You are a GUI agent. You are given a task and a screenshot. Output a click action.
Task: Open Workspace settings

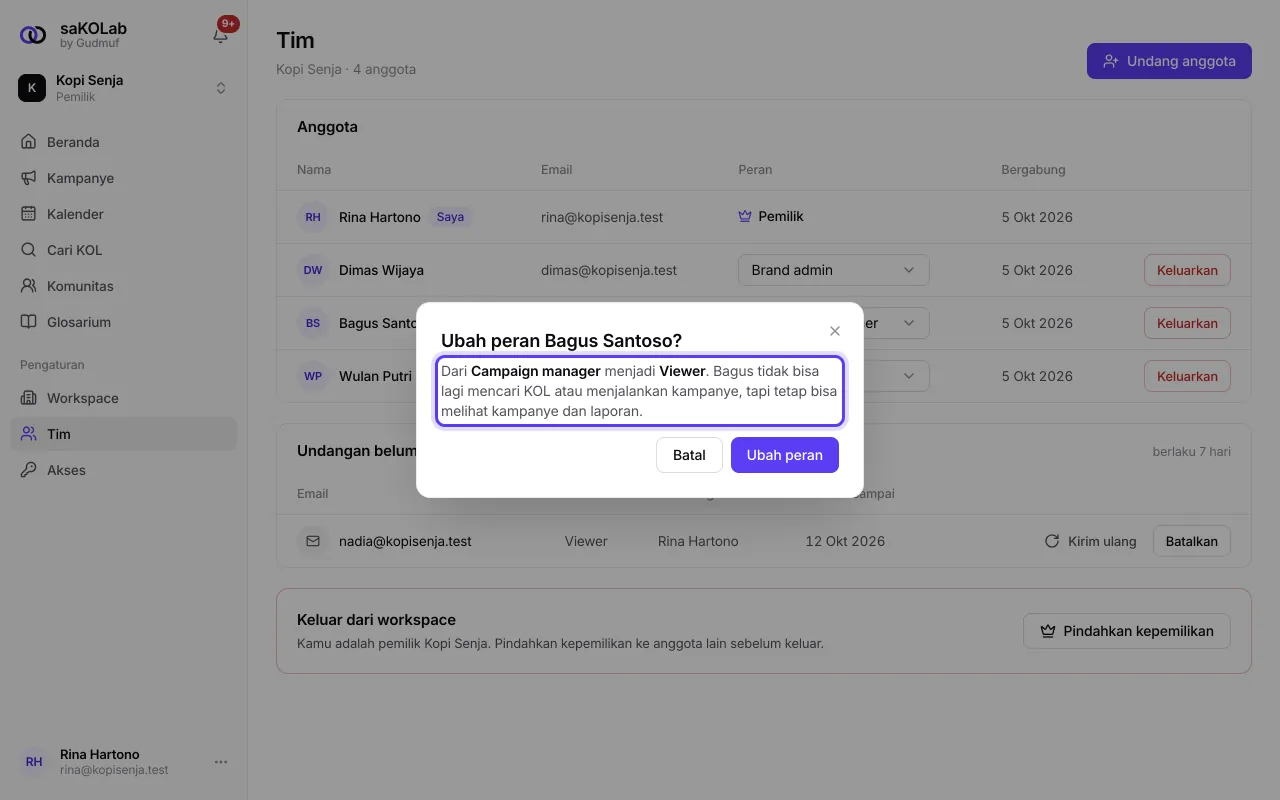[123, 398]
